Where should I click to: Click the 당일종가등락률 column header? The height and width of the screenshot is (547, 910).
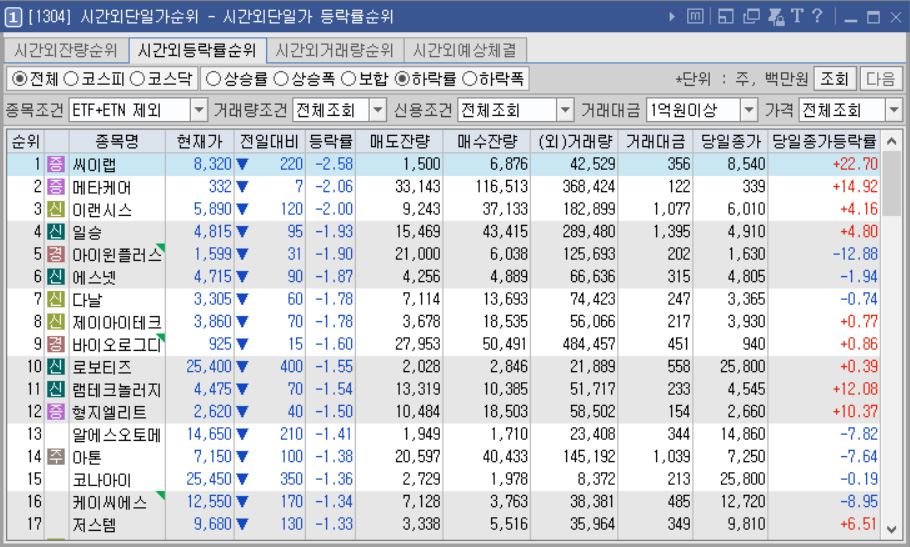[x=824, y=141]
